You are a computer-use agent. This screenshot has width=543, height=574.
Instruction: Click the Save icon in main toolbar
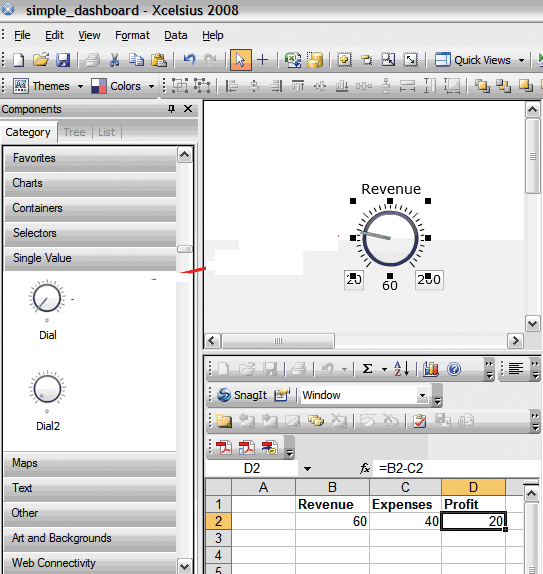point(63,60)
